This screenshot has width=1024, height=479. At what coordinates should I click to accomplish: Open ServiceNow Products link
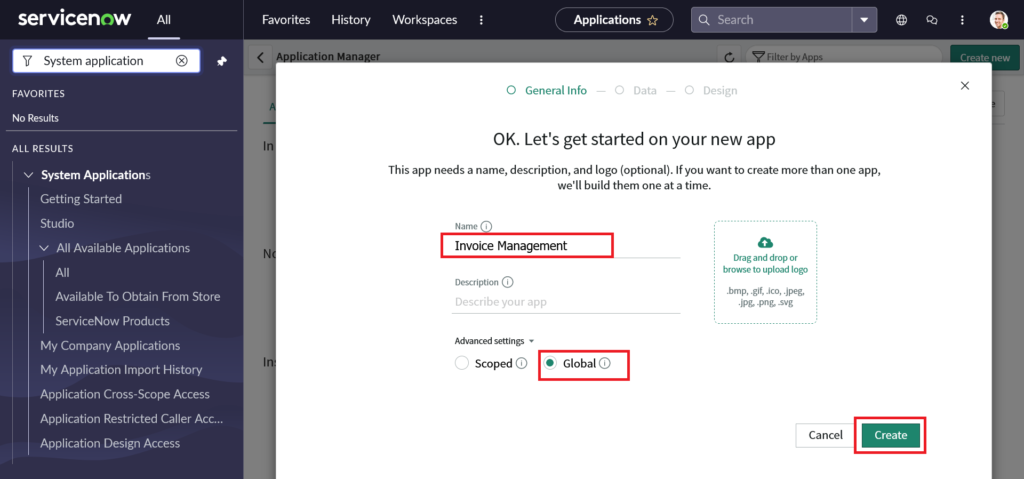pyautogui.click(x=112, y=321)
